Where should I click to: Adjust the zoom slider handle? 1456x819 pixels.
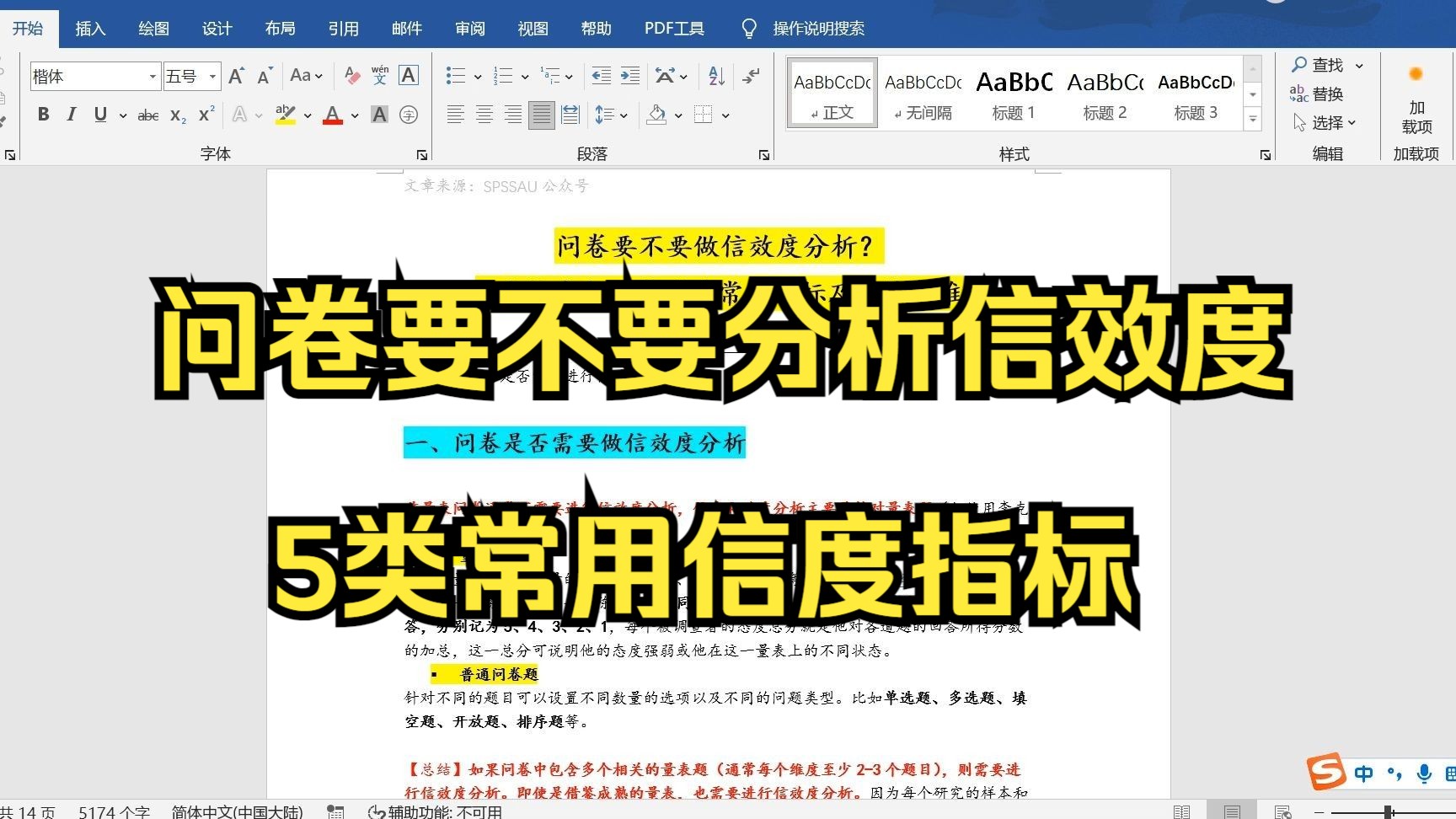click(1388, 812)
